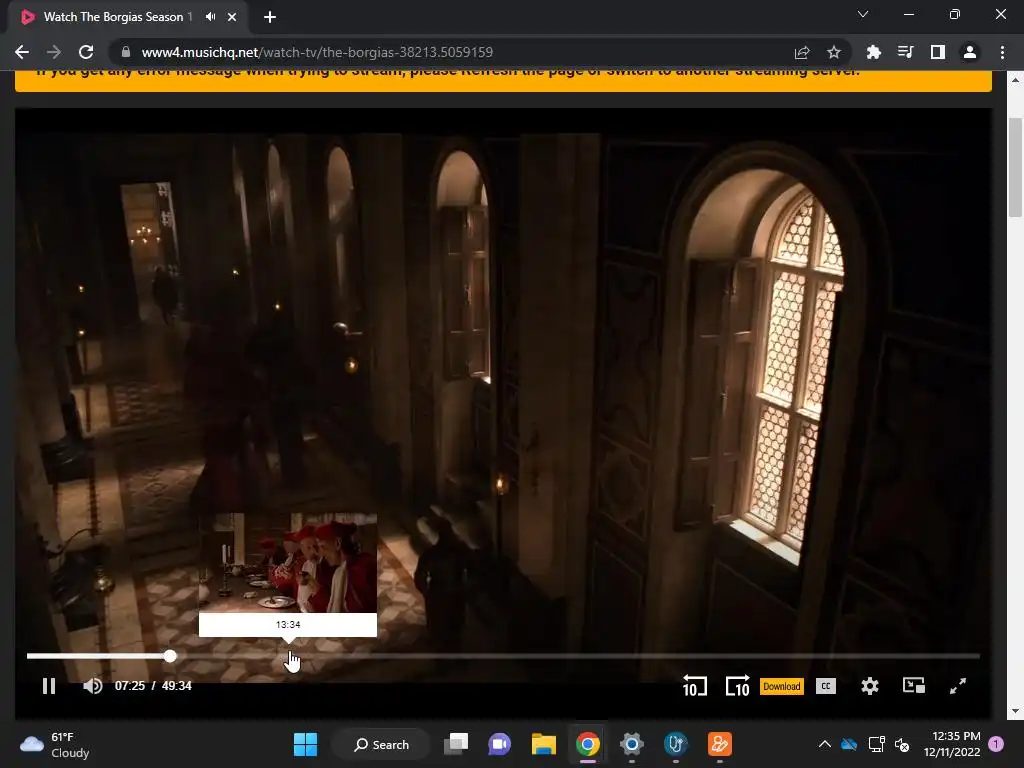
Task: View site lock security info
Action: [x=126, y=52]
